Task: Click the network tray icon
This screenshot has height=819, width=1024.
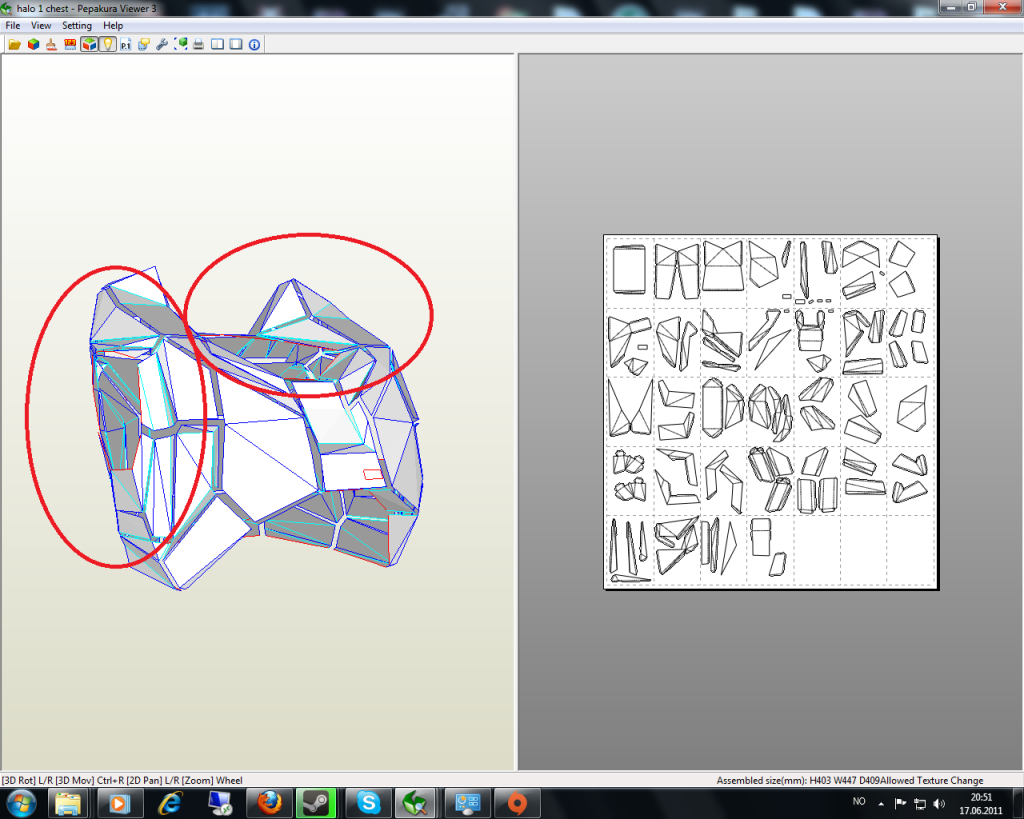Action: pyautogui.click(x=920, y=804)
